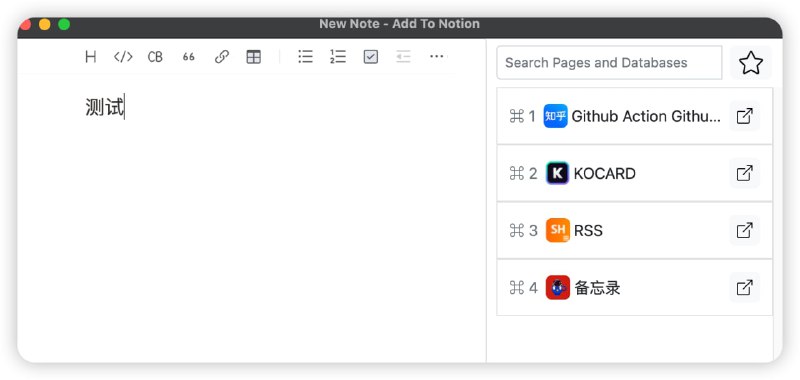Select Github Action Githu... destination row
The height and width of the screenshot is (380, 800).
634,116
